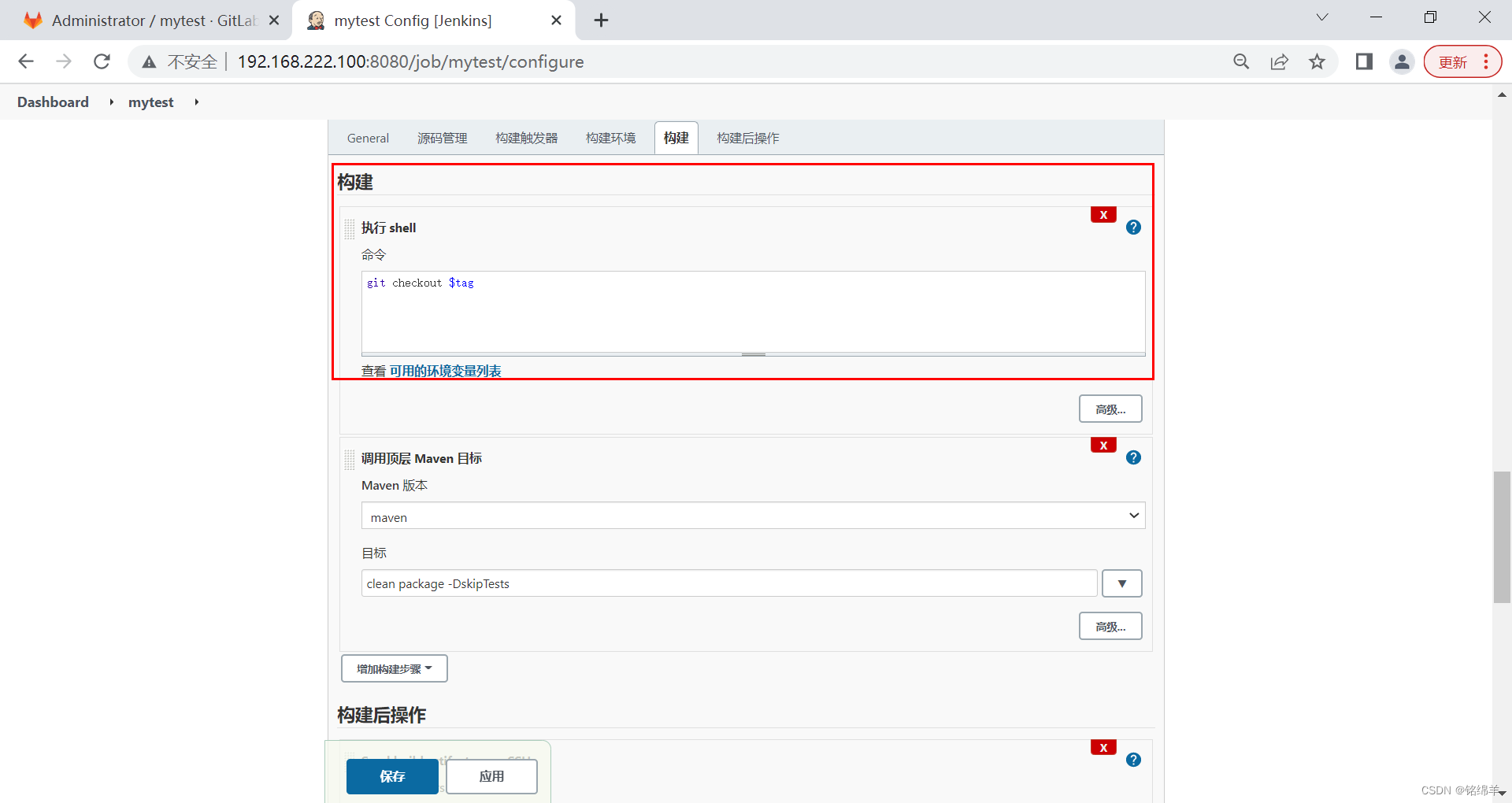Grab drag handle of 执行 shell step
The height and width of the screenshot is (803, 1512).
(x=350, y=229)
